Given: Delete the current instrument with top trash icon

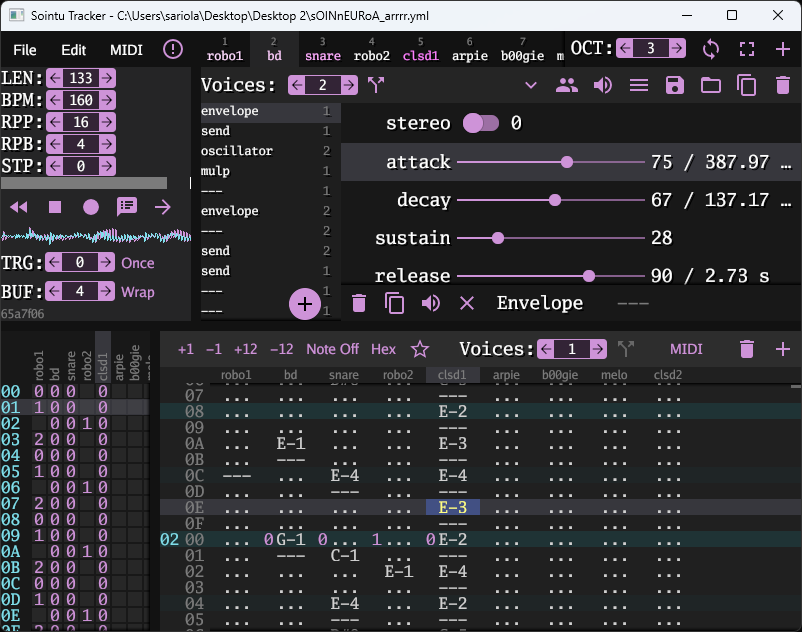Looking at the screenshot, I should click(783, 85).
